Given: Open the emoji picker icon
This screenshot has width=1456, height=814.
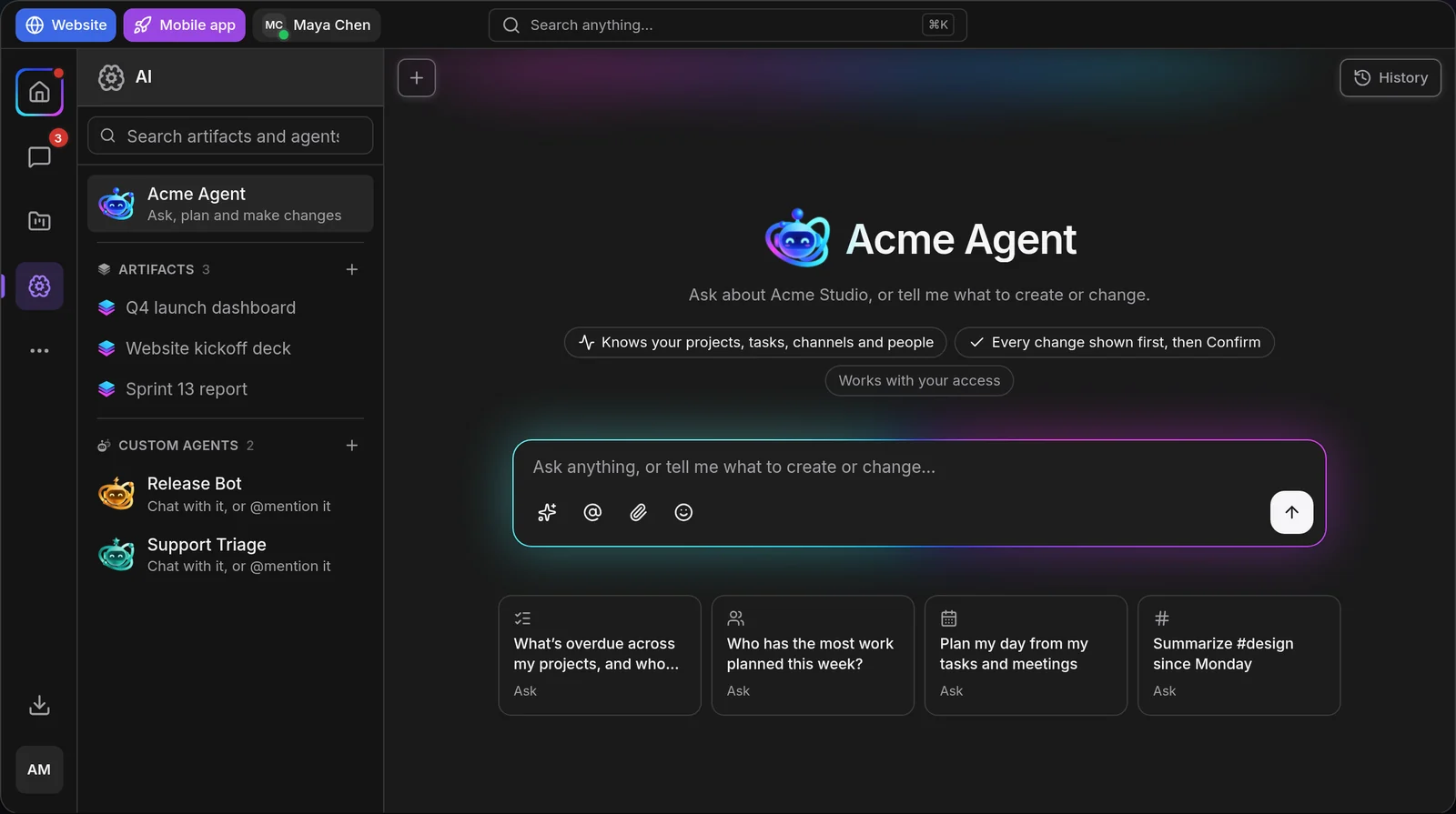Looking at the screenshot, I should tap(683, 512).
